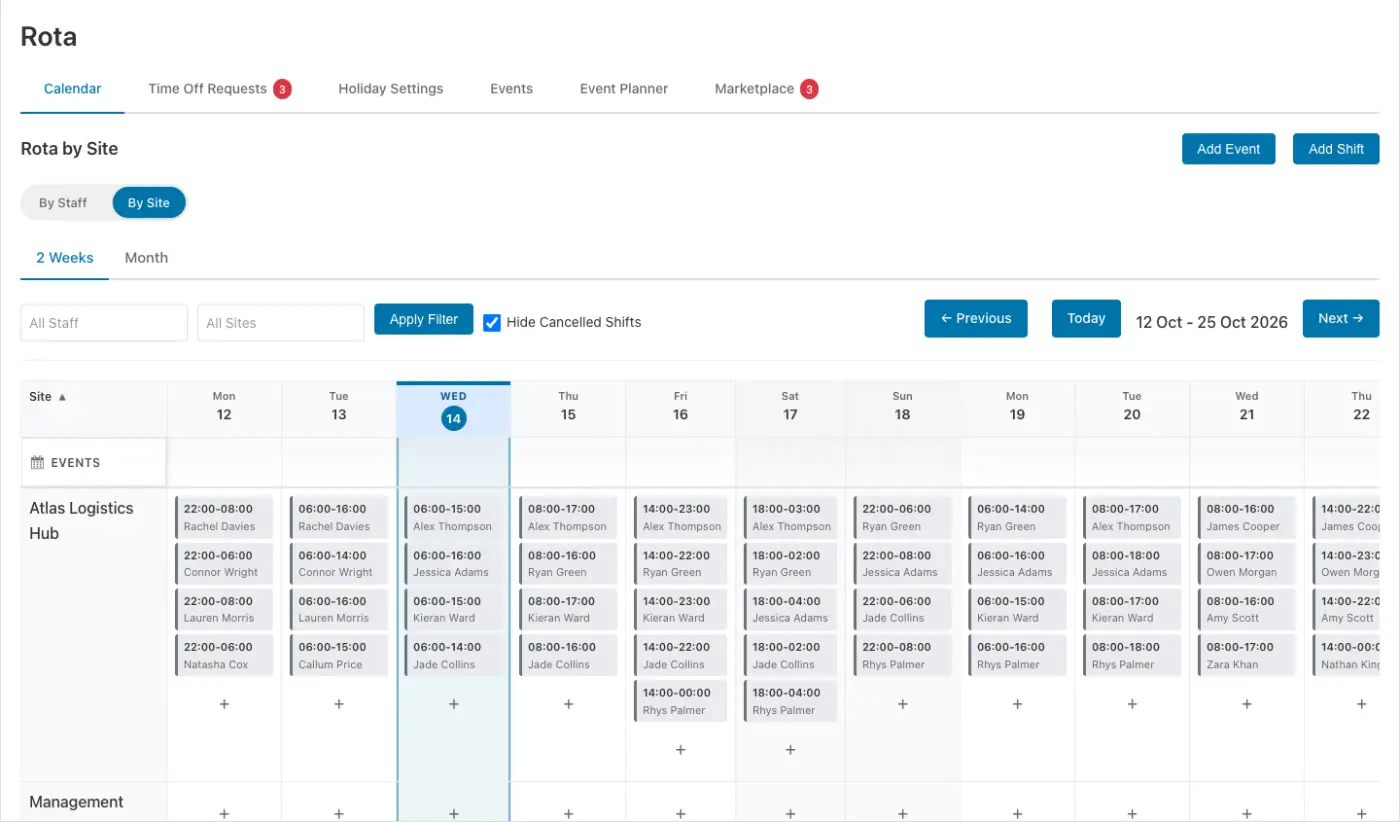Open the Marketplace tab
Viewport: 1400px width, 822px height.
(x=766, y=89)
